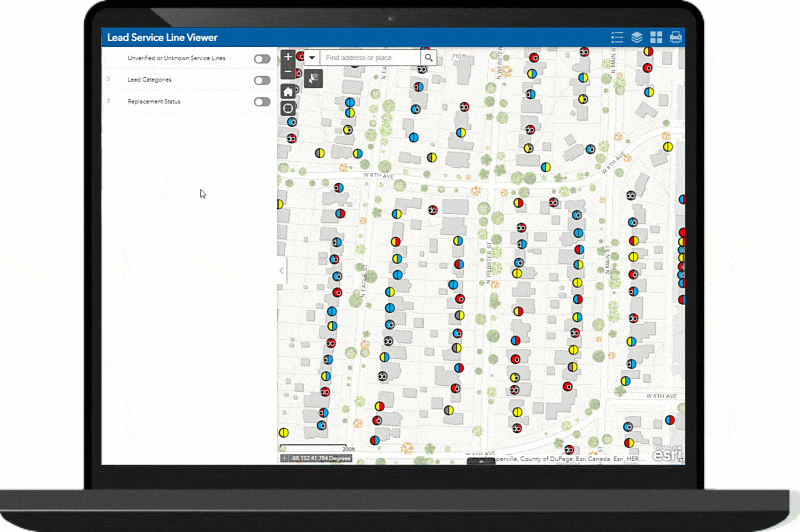
Task: Click the map coordinates Degrees readout
Action: [321, 458]
